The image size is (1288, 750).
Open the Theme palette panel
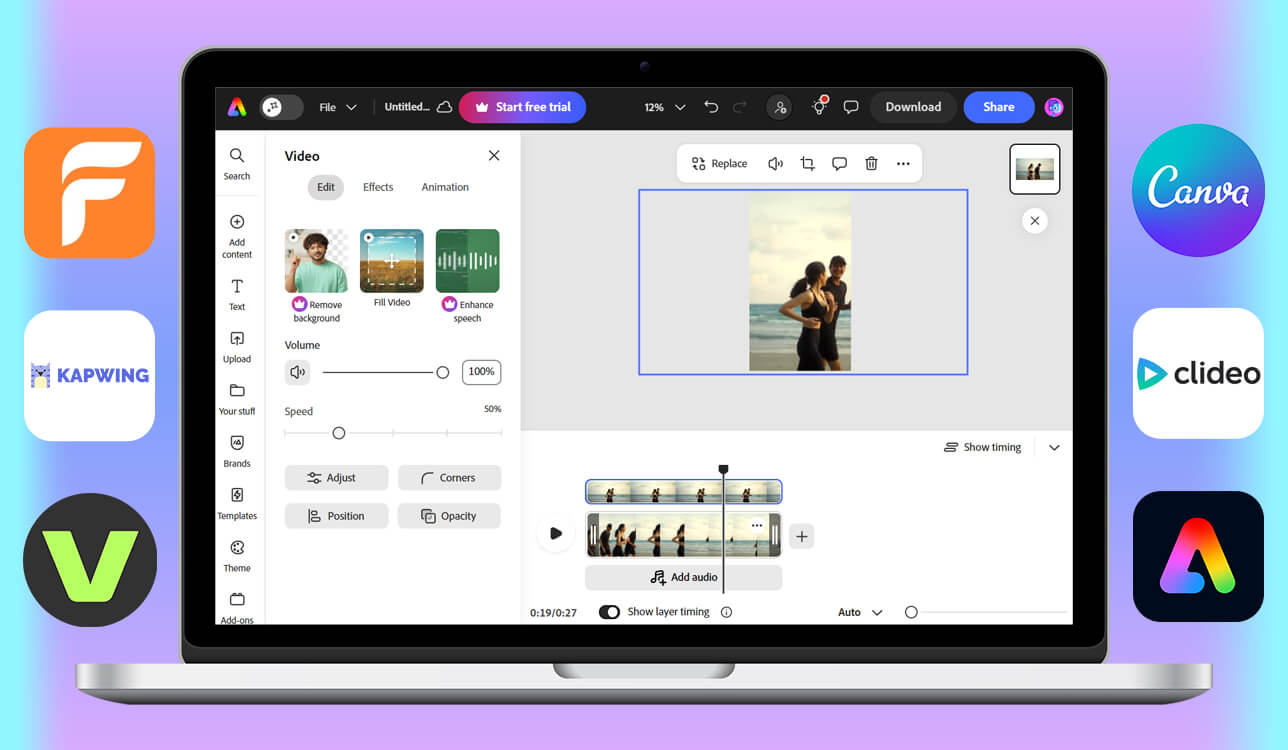coord(237,555)
